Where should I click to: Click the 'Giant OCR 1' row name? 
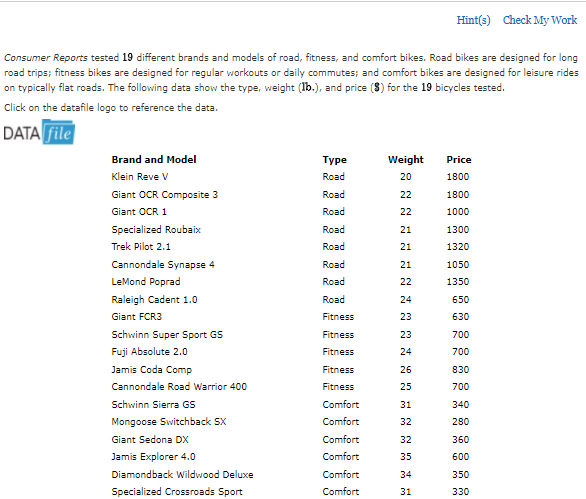(x=139, y=212)
